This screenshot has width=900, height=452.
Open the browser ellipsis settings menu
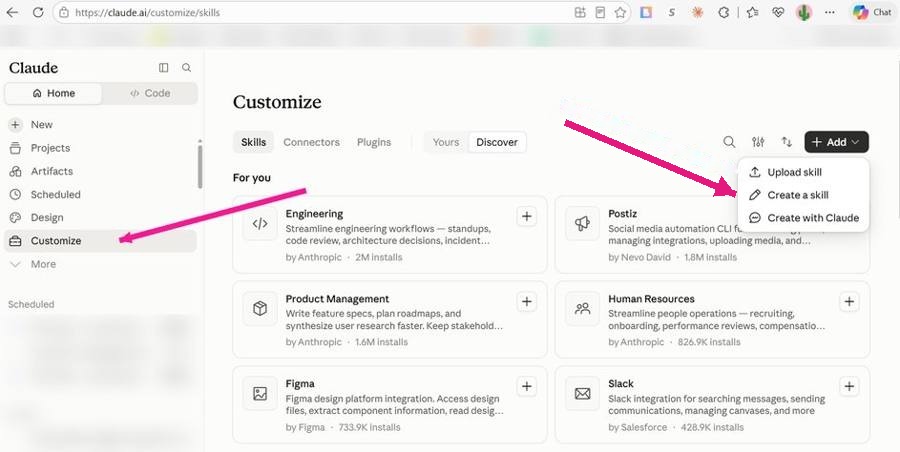click(x=829, y=12)
